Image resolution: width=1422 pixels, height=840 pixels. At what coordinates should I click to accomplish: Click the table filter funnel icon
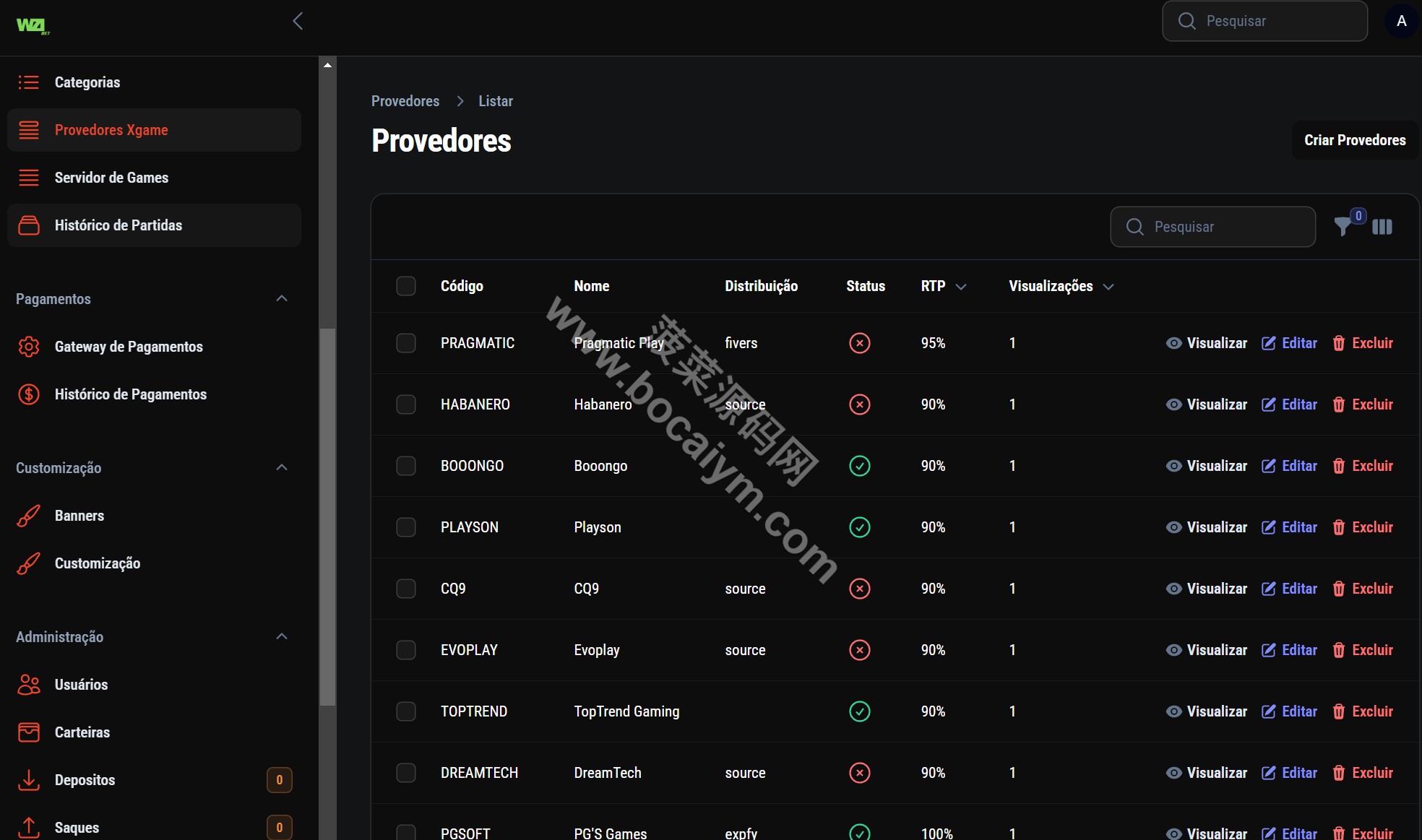pyautogui.click(x=1343, y=227)
